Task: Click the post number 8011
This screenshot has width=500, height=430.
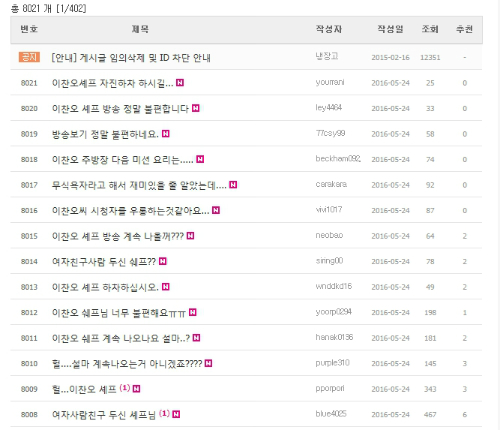Action: click(x=29, y=338)
